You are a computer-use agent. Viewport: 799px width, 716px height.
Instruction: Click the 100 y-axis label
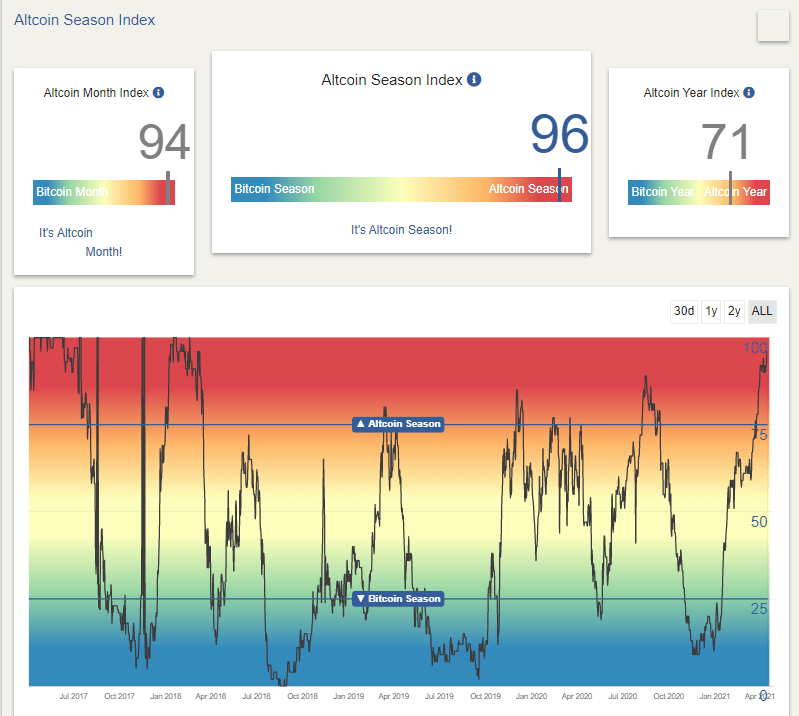click(755, 348)
